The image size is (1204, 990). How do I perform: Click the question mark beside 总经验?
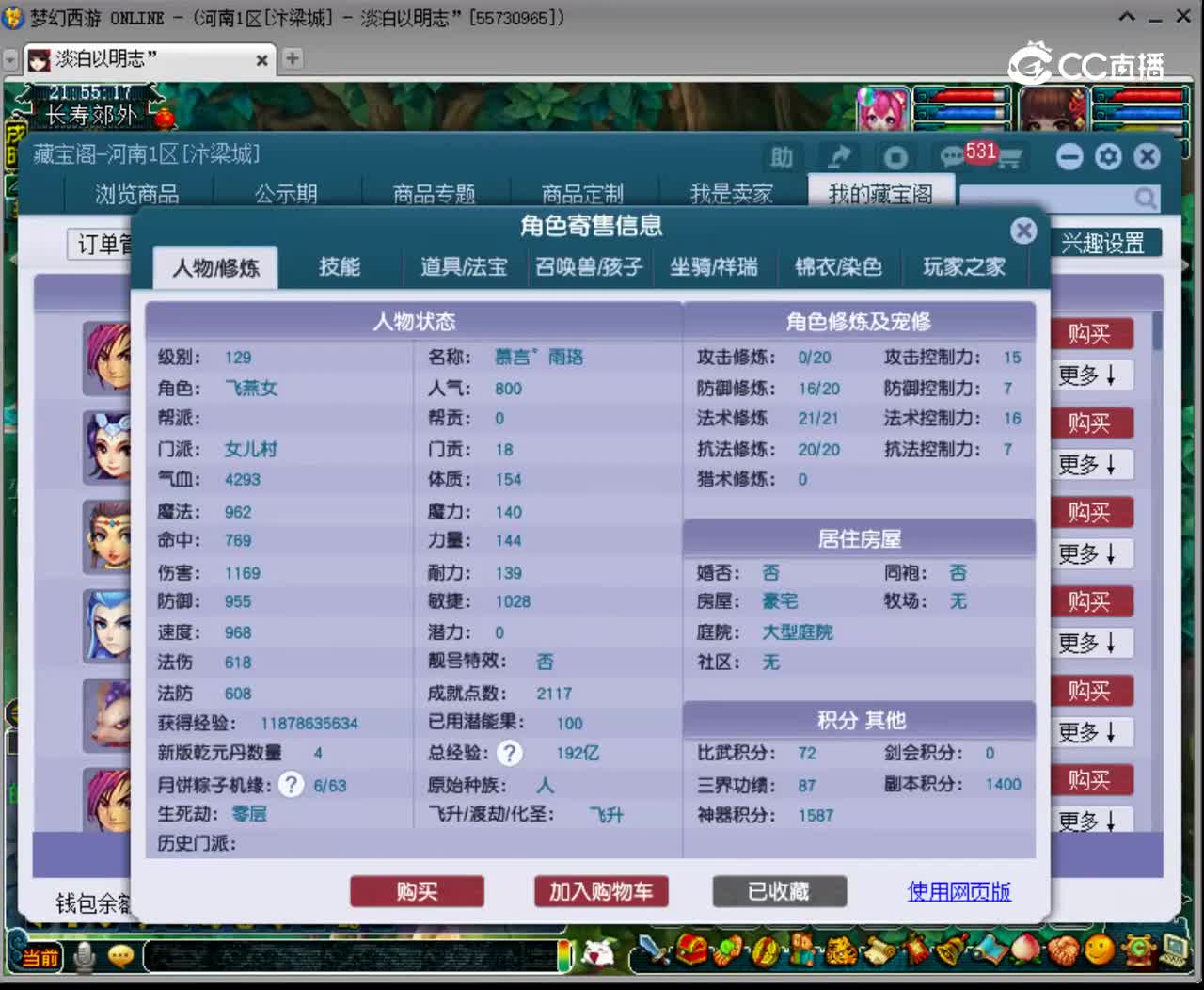pyautogui.click(x=509, y=753)
